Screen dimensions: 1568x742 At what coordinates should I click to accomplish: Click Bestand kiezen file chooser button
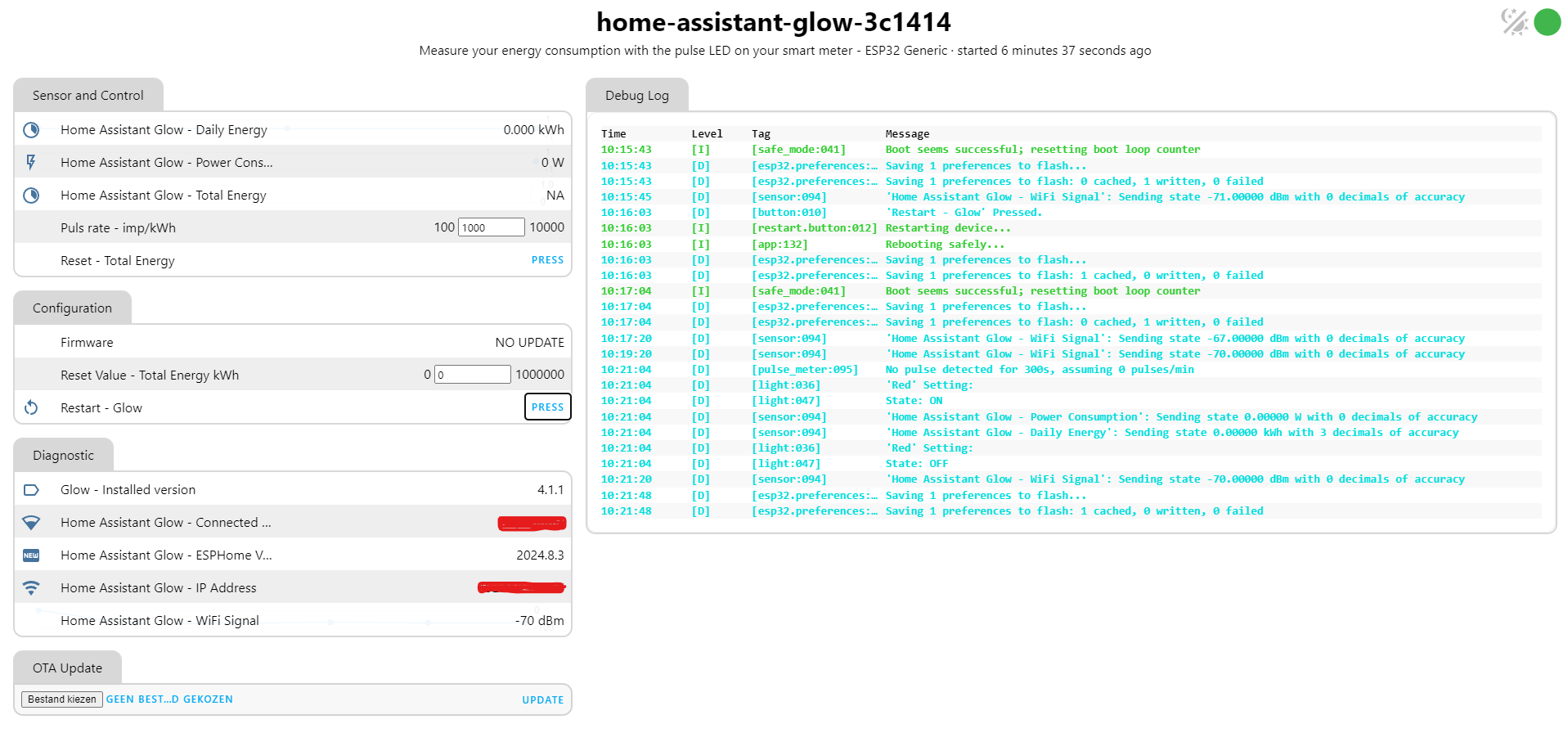click(x=62, y=699)
